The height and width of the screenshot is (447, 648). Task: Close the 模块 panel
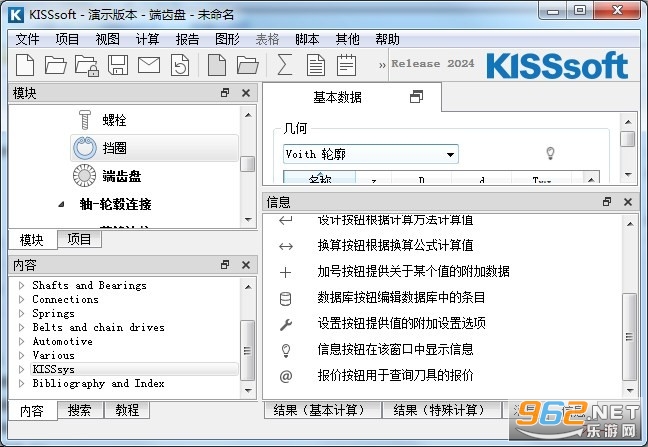[246, 93]
